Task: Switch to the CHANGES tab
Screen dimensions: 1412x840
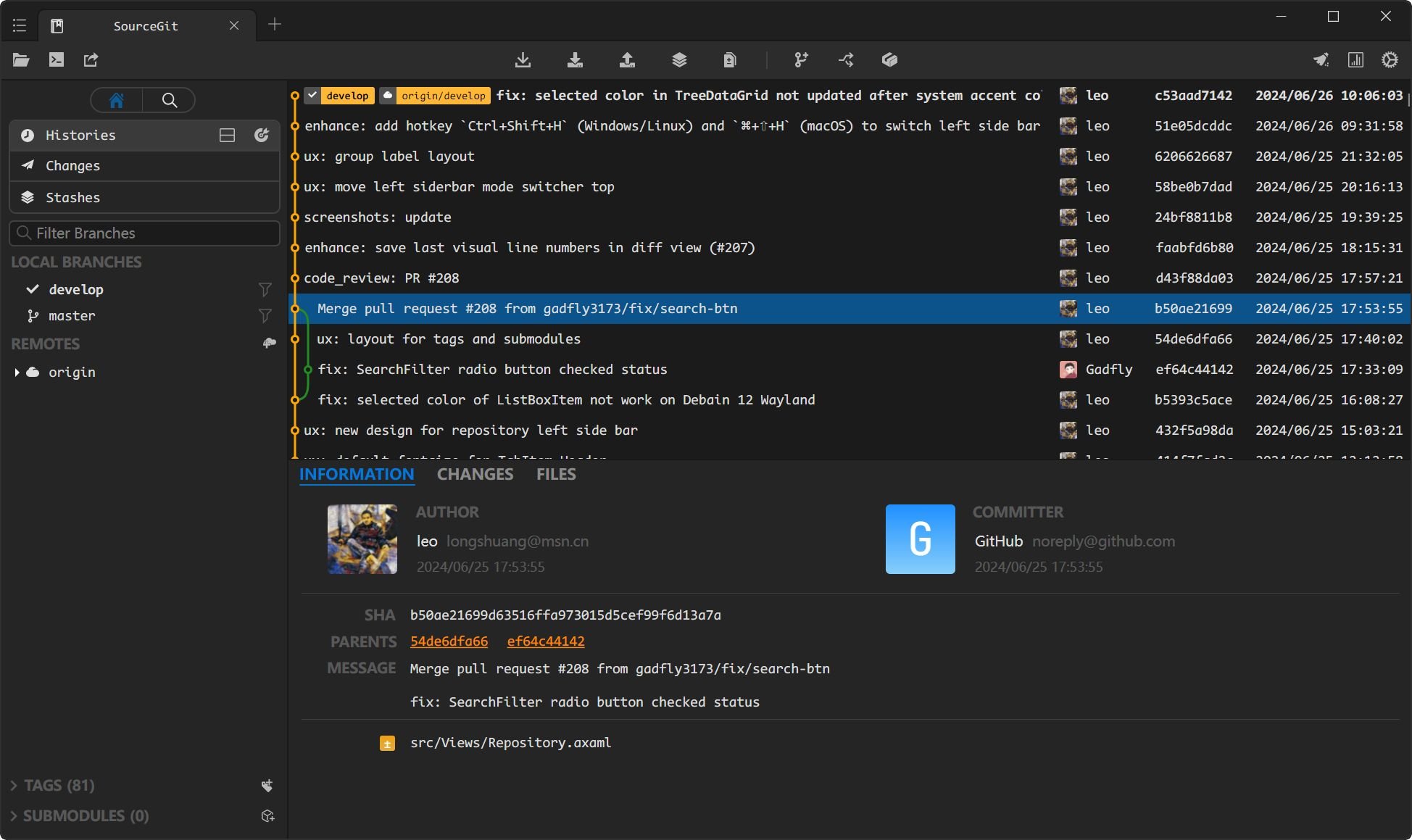Action: (475, 474)
